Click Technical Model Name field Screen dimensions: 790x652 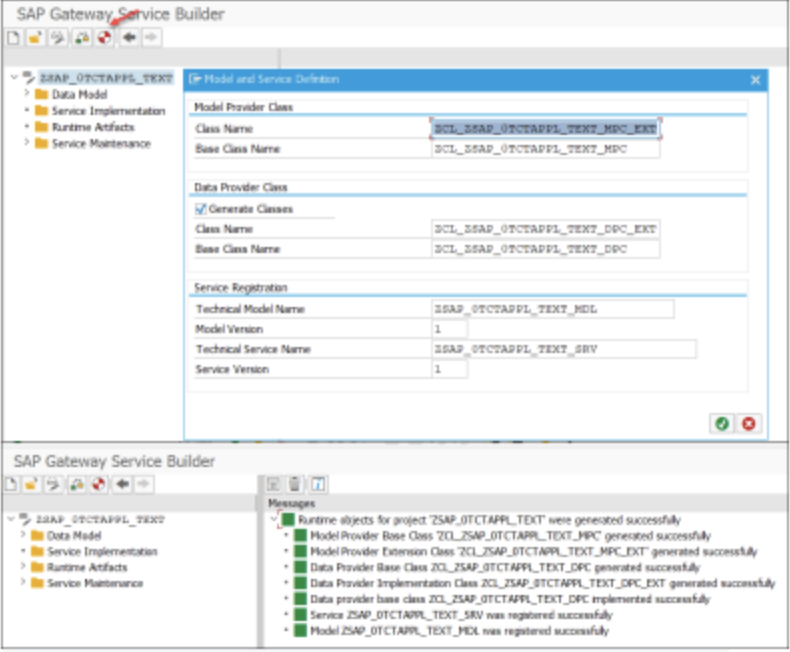553,309
